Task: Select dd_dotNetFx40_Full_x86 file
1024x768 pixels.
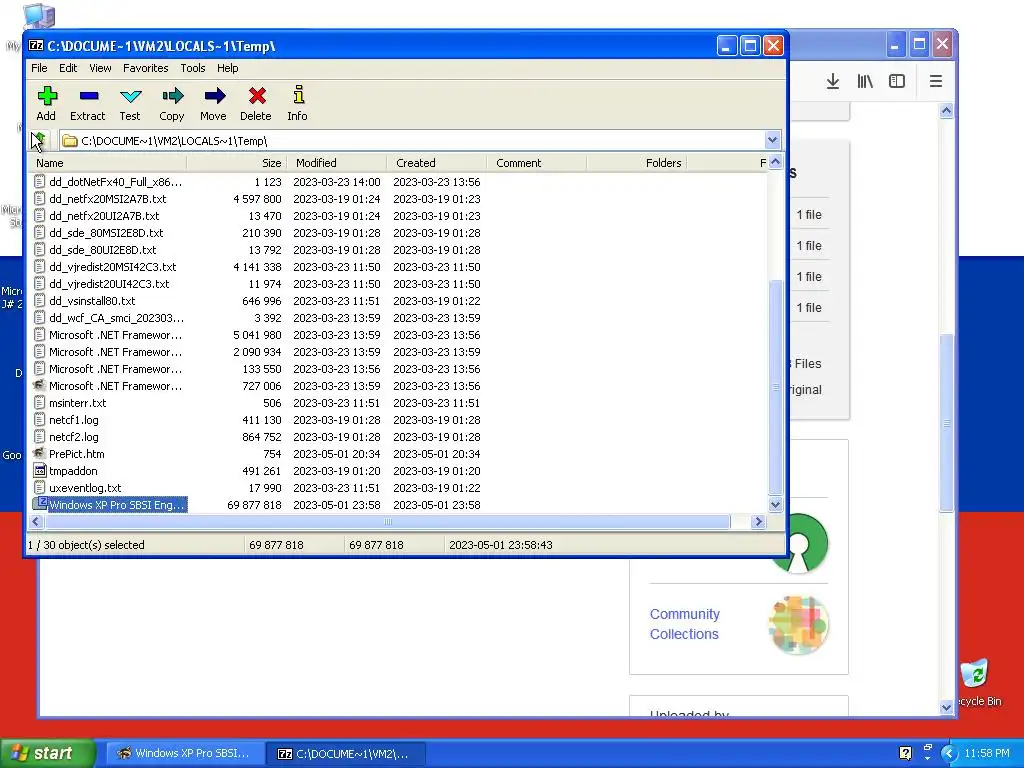Action: pos(116,182)
